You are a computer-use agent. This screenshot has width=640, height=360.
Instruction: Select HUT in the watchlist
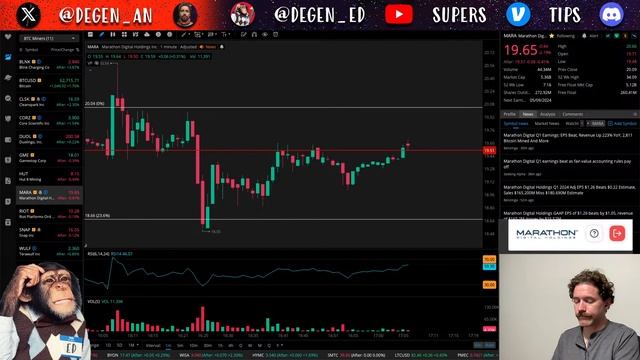point(49,176)
